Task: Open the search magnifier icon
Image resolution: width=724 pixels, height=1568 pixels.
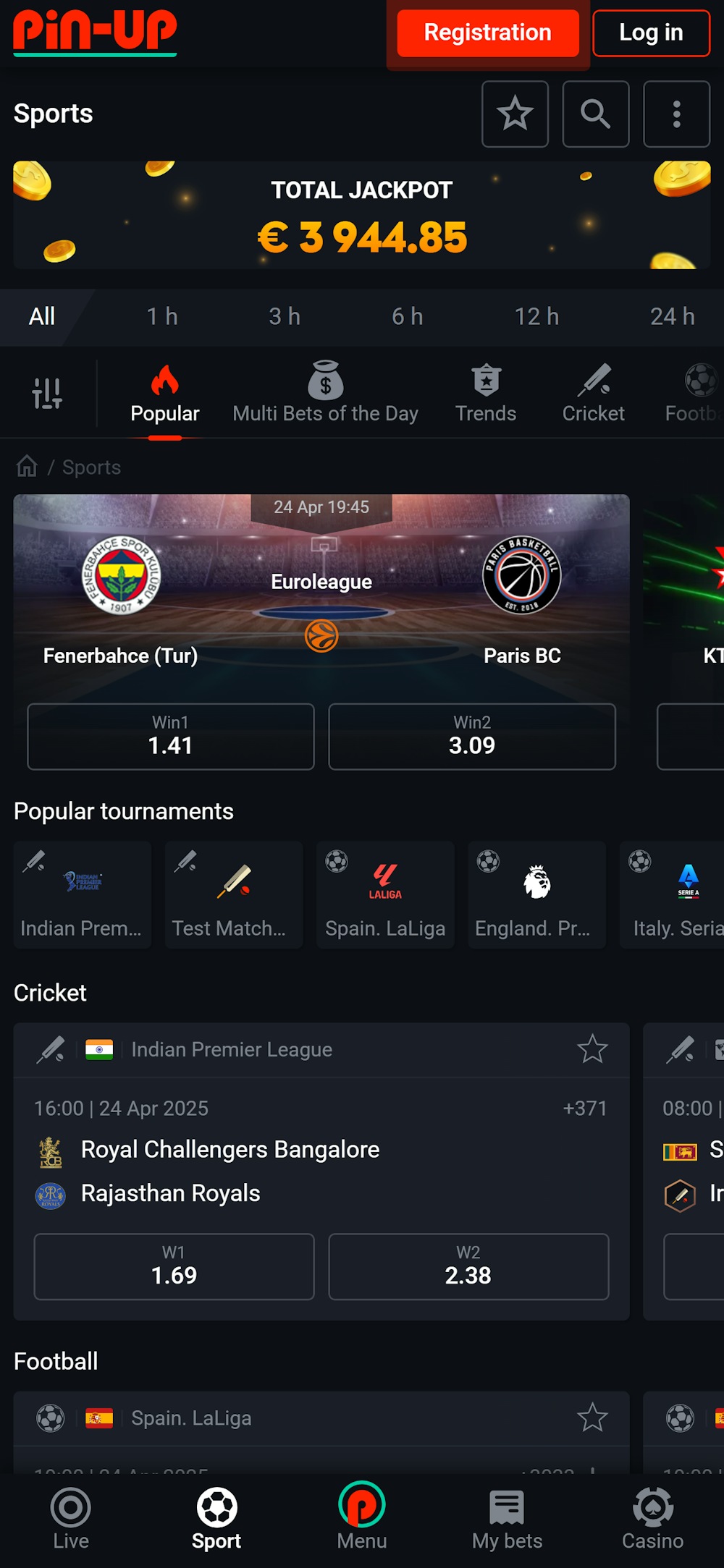Action: point(595,114)
